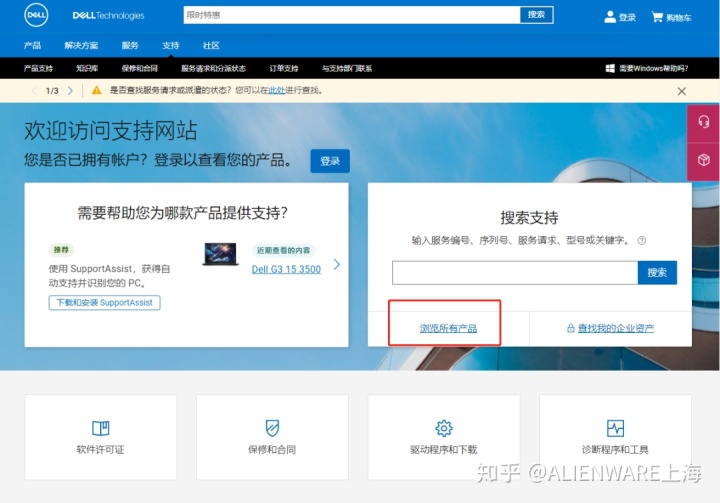Image resolution: width=720 pixels, height=503 pixels.
Task: Show next recently viewed product chevron
Action: coord(337,264)
